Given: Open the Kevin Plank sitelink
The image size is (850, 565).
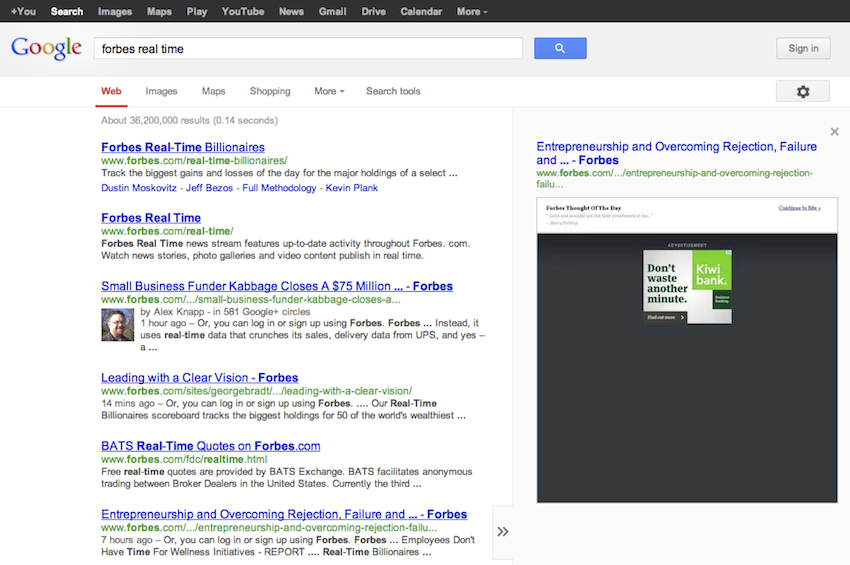Looking at the screenshot, I should [351, 188].
